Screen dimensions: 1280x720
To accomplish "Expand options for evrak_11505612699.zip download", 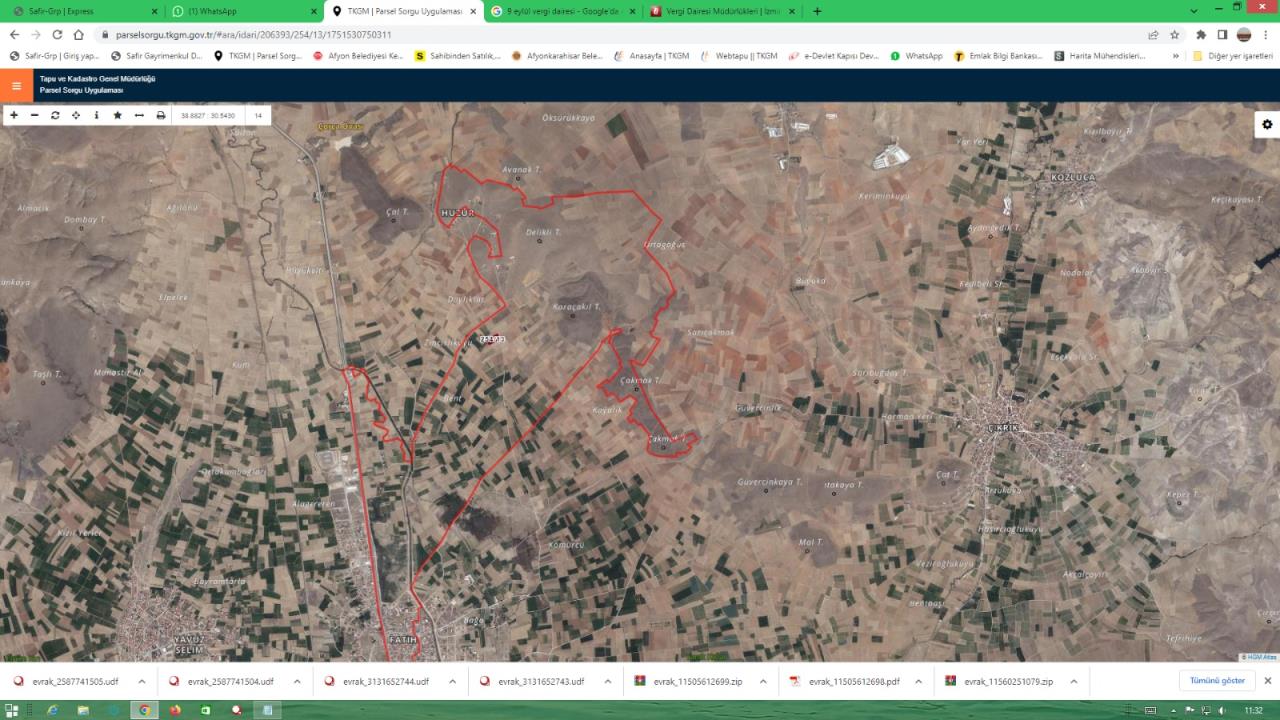I will [763, 681].
